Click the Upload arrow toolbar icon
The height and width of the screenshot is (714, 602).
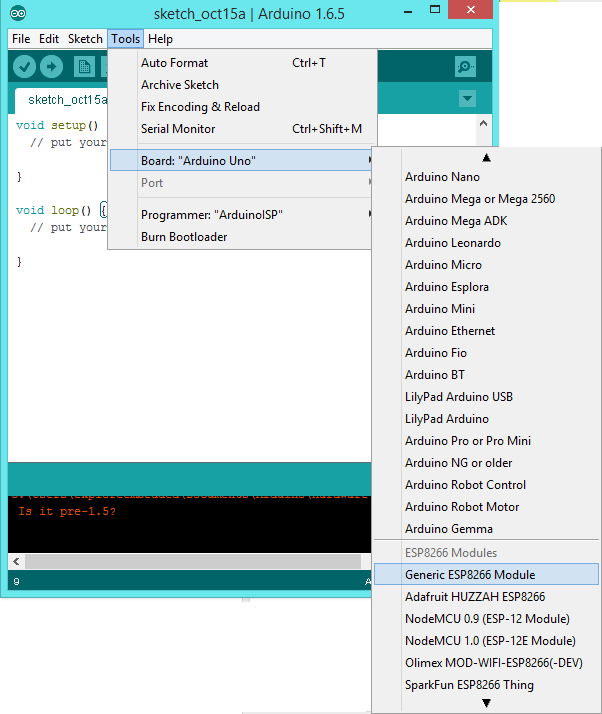coord(51,67)
